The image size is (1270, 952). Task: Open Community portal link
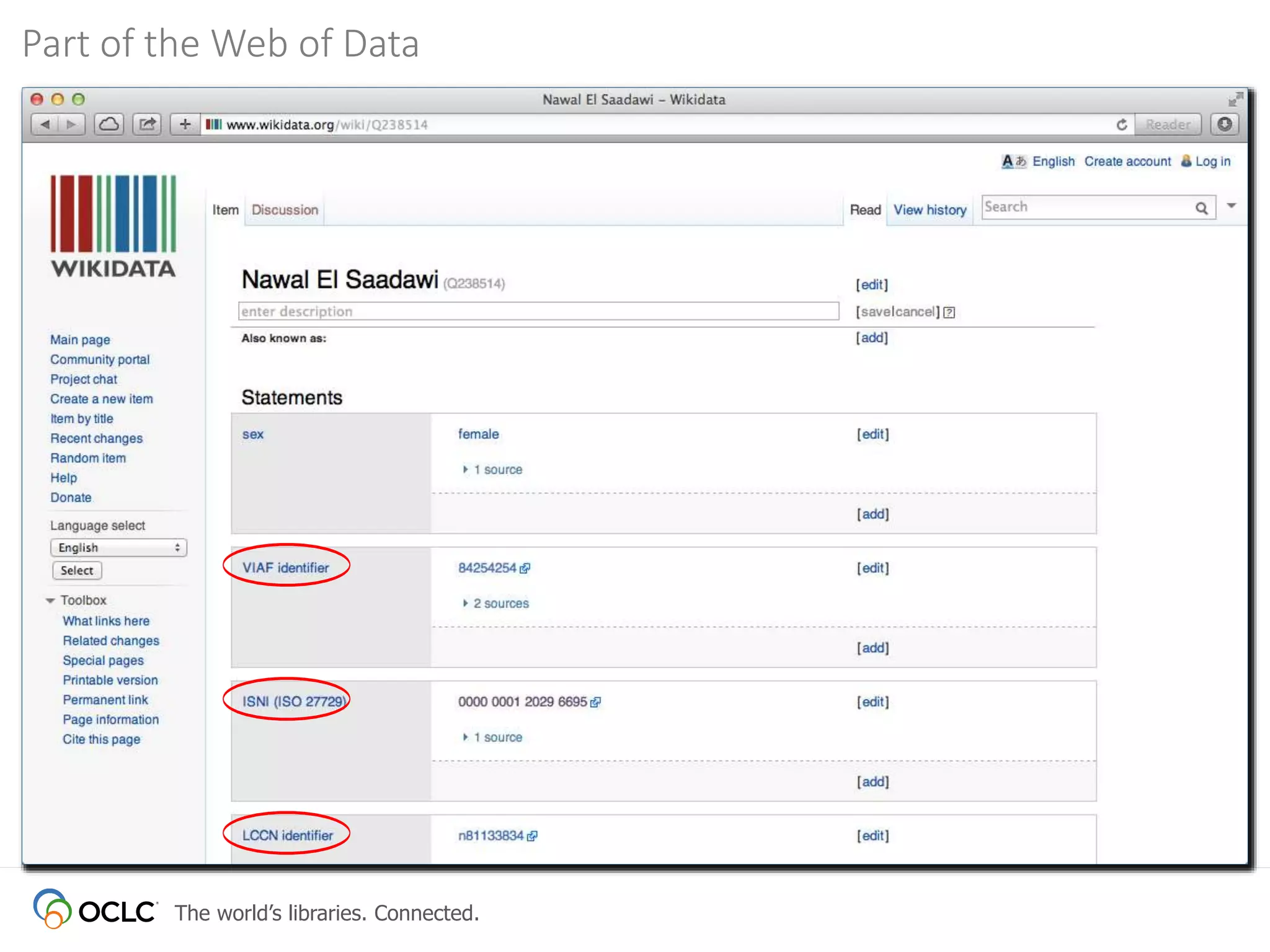100,359
